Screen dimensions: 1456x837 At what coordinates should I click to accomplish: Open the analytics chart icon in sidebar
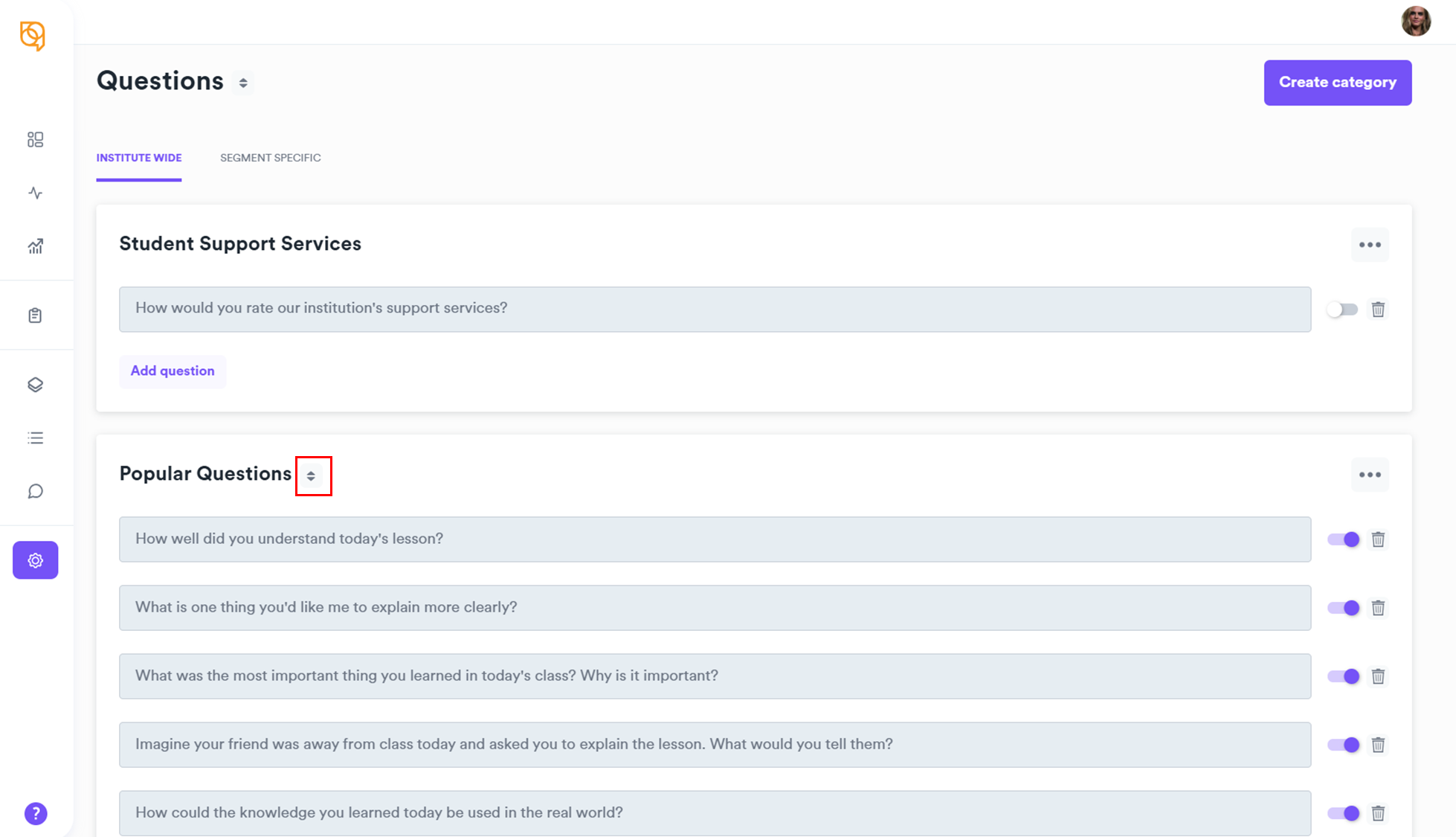coord(35,246)
